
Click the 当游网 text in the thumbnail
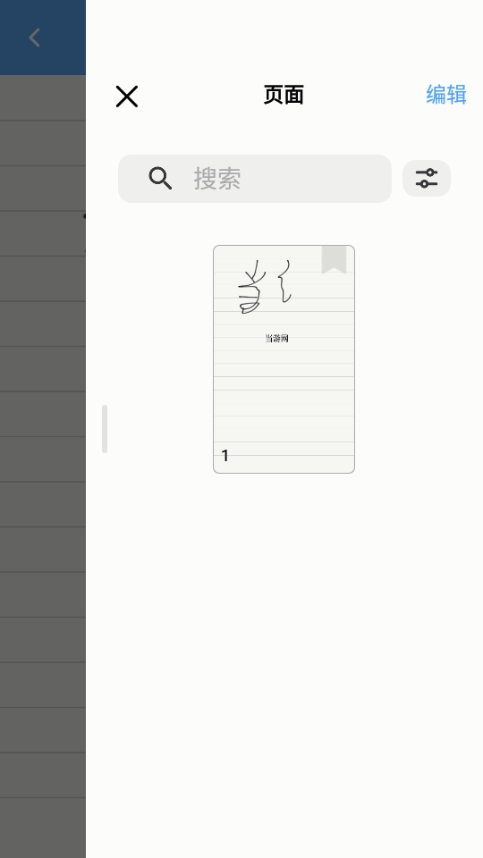(x=277, y=338)
